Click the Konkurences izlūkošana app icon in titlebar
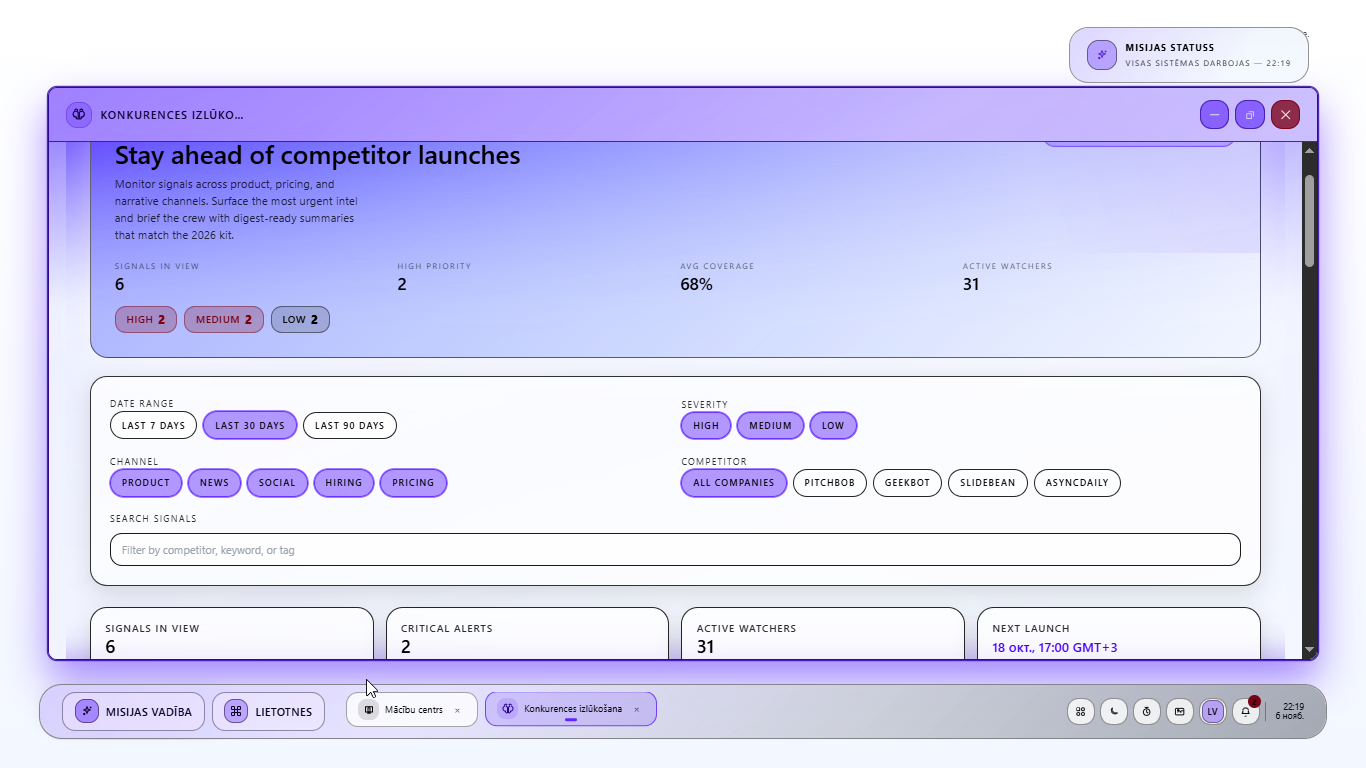Viewport: 1366px width, 768px height. click(79, 114)
